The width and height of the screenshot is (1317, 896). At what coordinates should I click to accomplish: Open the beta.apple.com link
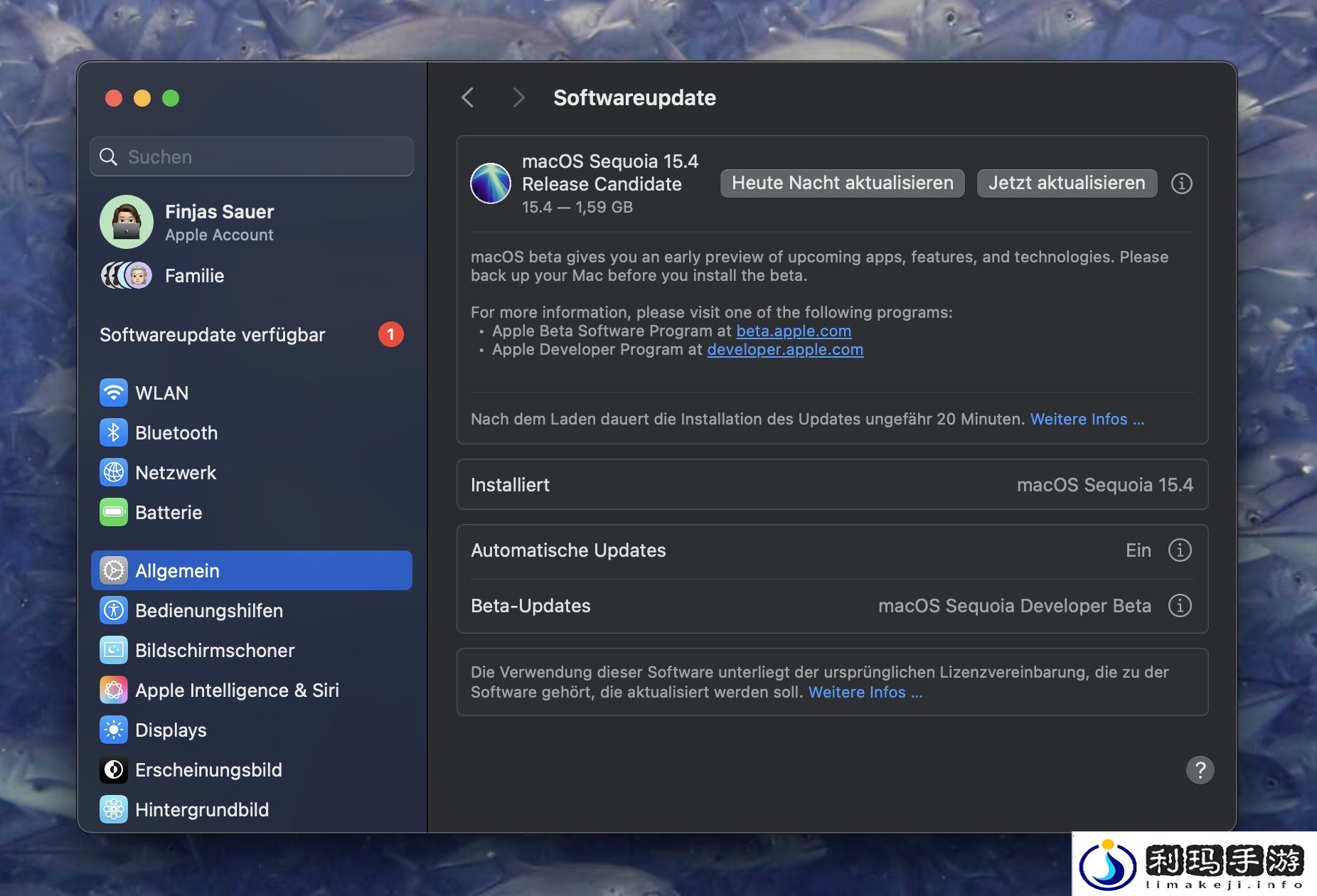point(794,331)
